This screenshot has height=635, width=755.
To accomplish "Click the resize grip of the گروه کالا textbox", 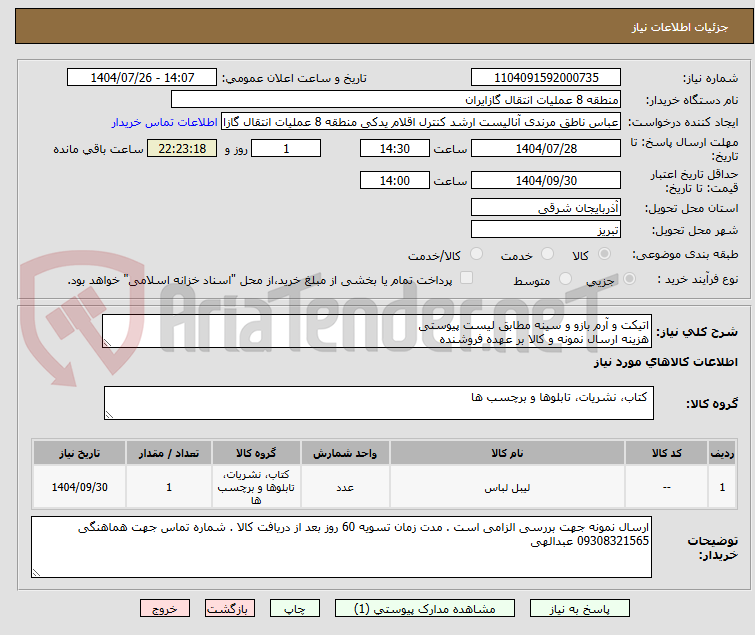I will pyautogui.click(x=109, y=415).
